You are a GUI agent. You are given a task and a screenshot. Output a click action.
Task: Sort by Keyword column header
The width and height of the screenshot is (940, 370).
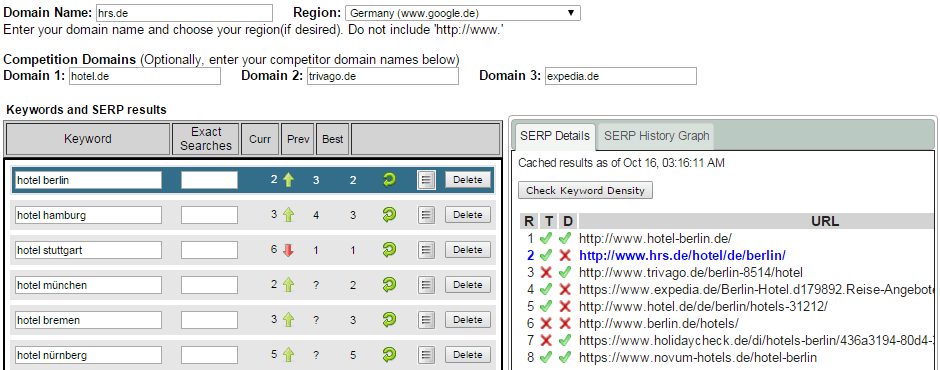point(88,139)
